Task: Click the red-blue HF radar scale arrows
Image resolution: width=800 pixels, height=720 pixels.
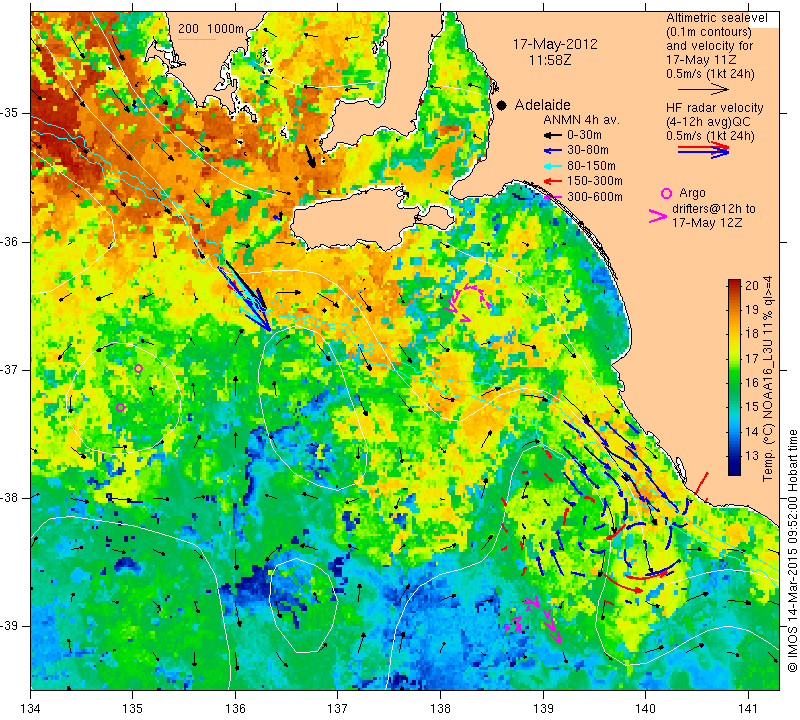Action: click(704, 150)
